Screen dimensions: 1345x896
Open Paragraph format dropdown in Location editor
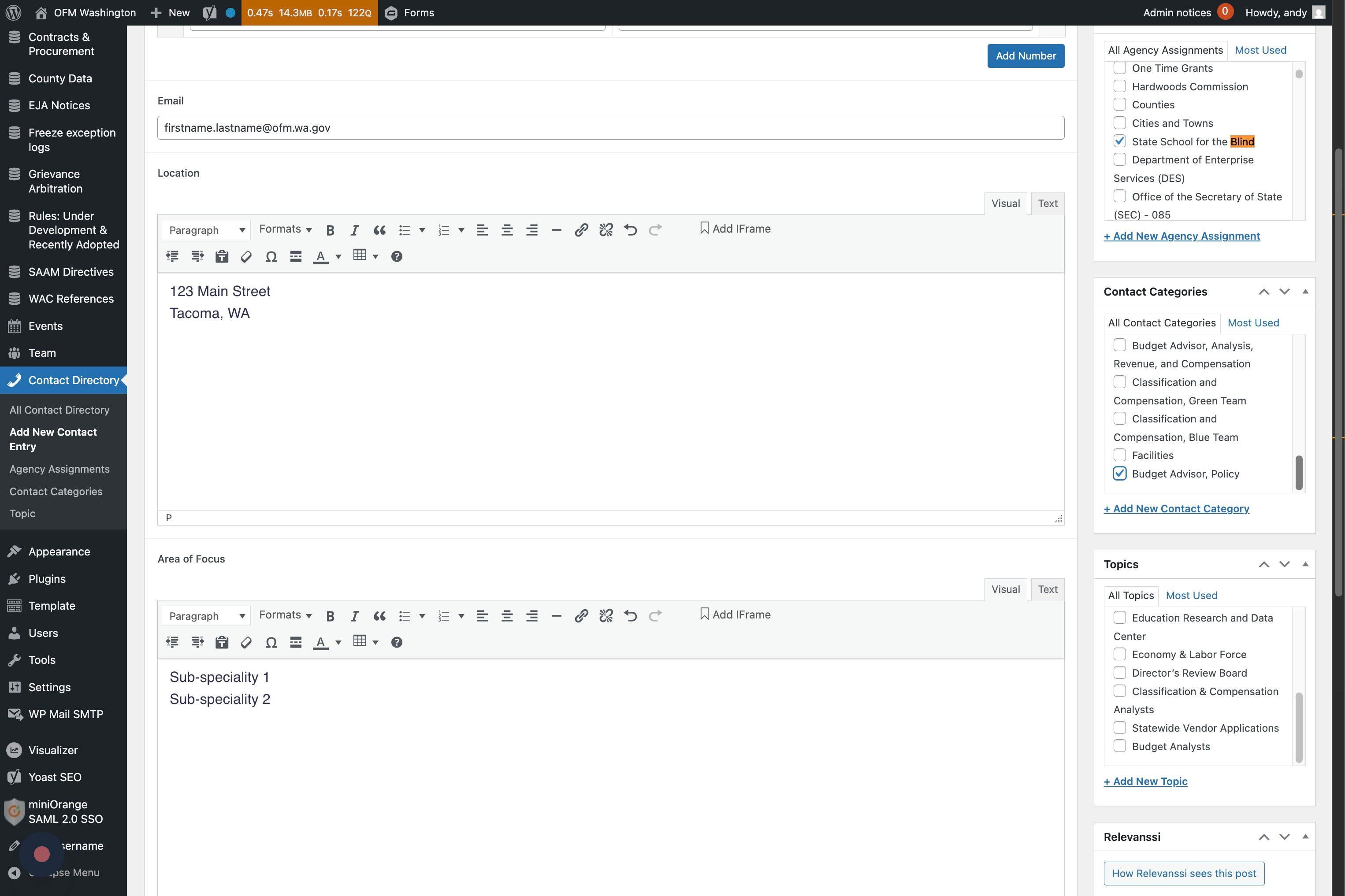click(206, 230)
